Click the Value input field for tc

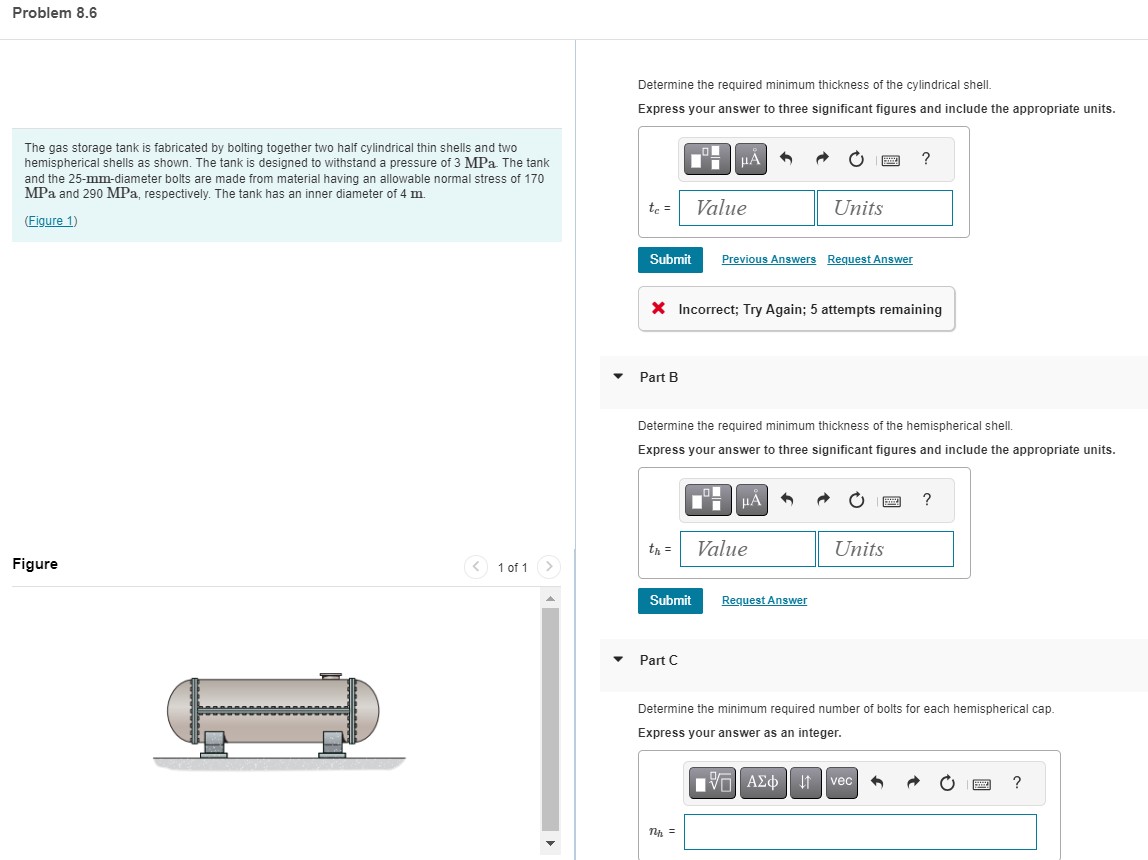point(746,207)
